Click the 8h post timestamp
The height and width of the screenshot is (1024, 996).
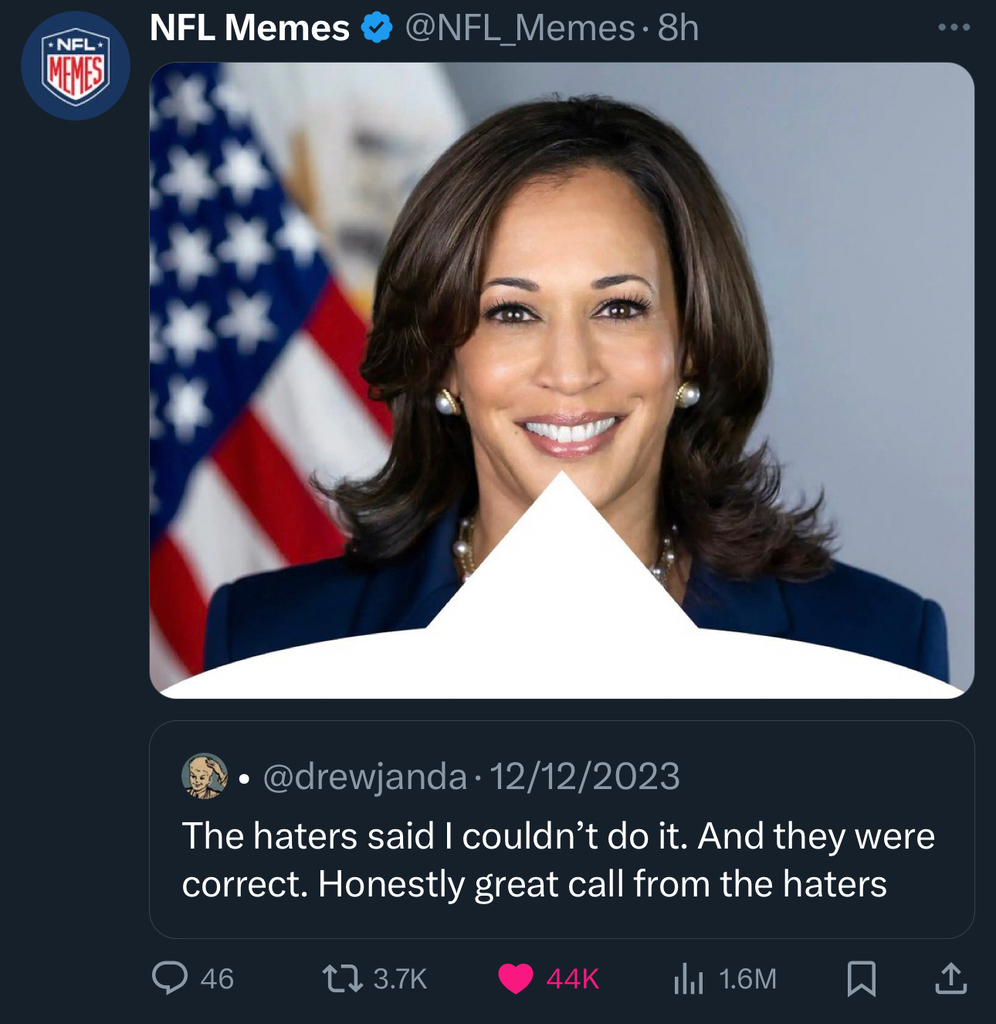(678, 29)
